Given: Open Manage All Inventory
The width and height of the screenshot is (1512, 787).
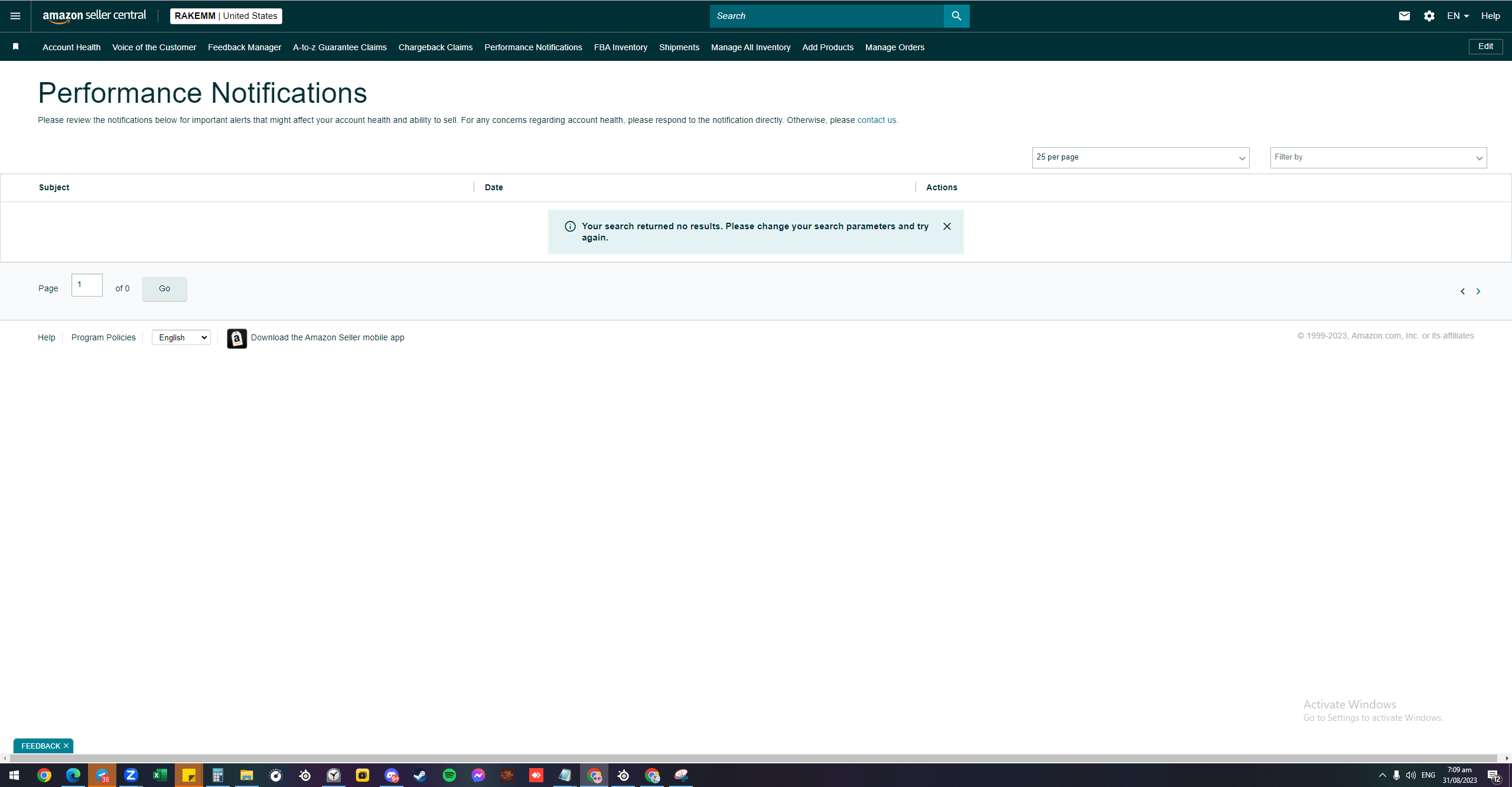Looking at the screenshot, I should [x=751, y=47].
